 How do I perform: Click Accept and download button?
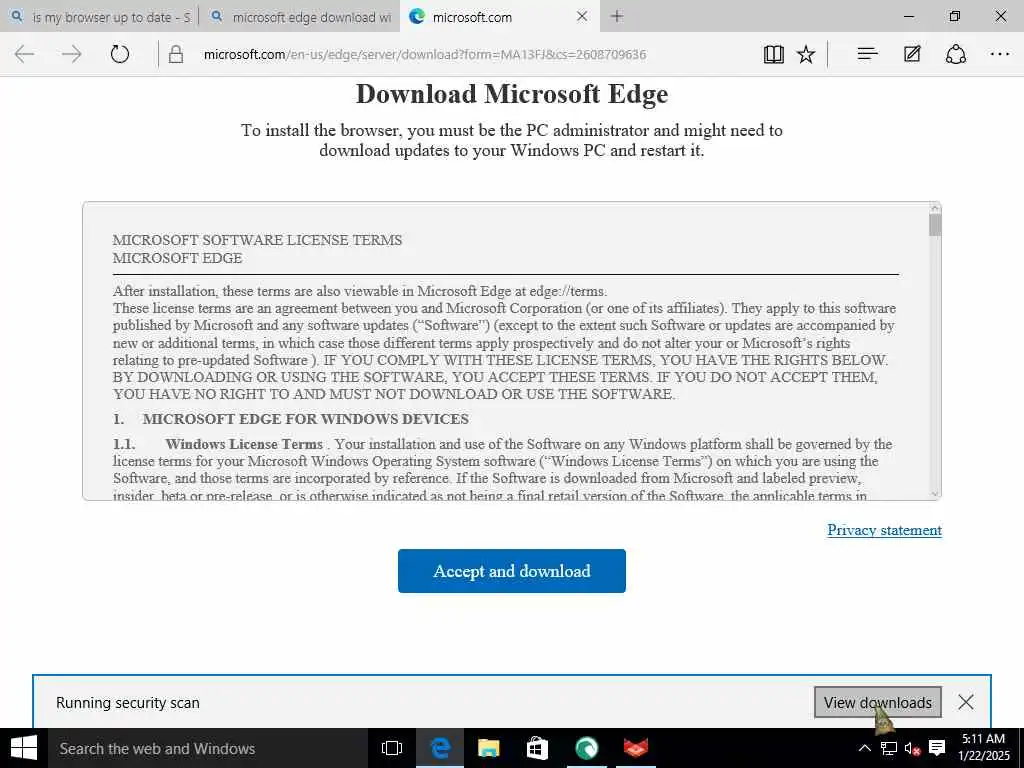coord(511,571)
